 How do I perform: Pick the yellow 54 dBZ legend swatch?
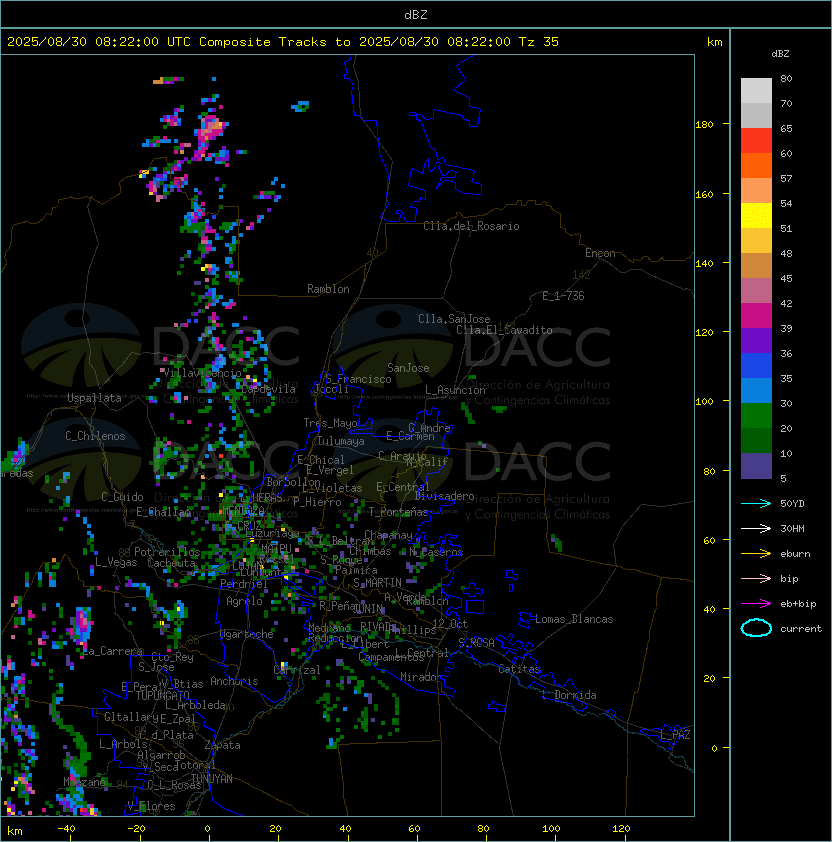coord(756,216)
